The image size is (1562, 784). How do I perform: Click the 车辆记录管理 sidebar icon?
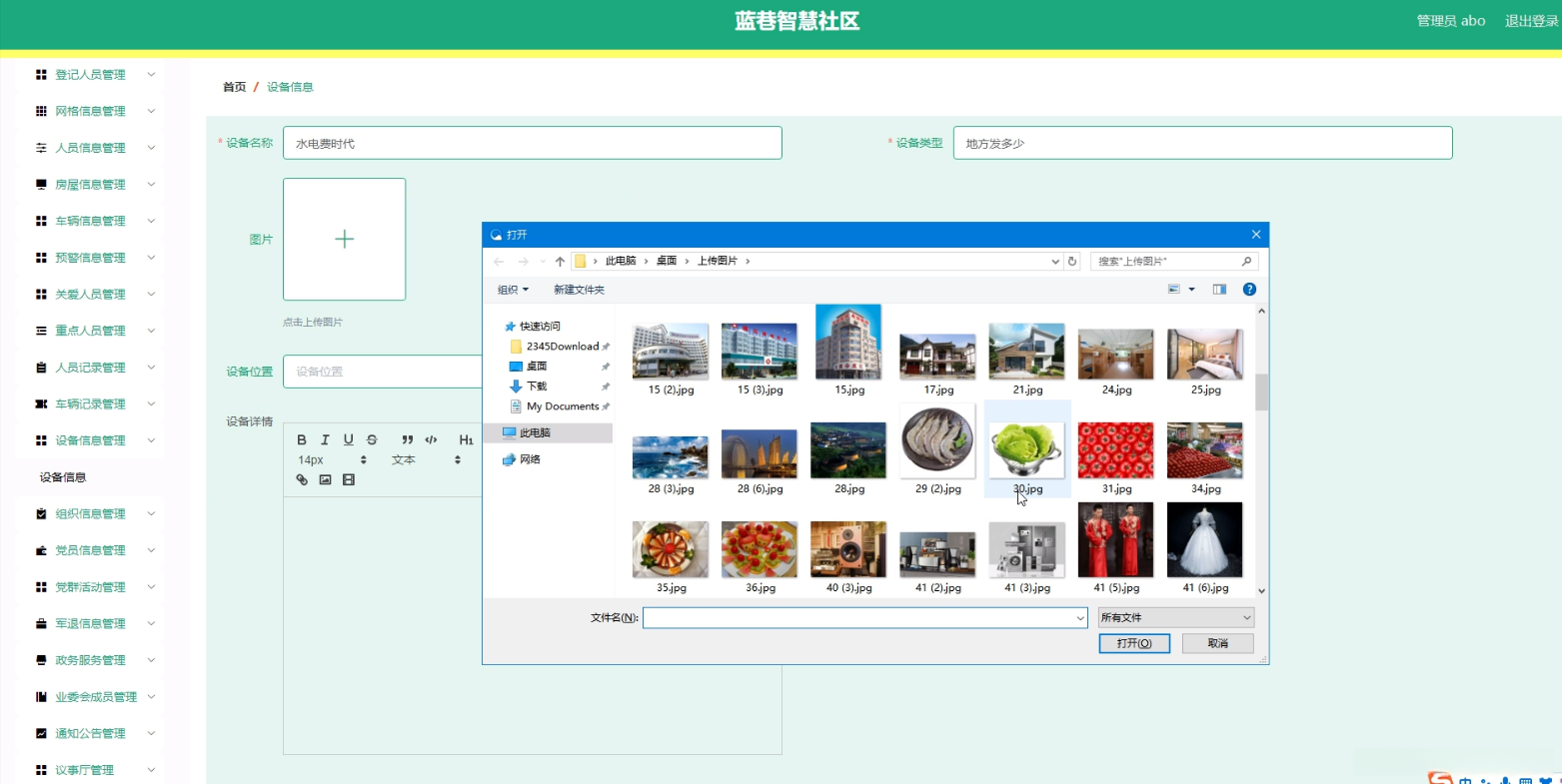[x=41, y=404]
